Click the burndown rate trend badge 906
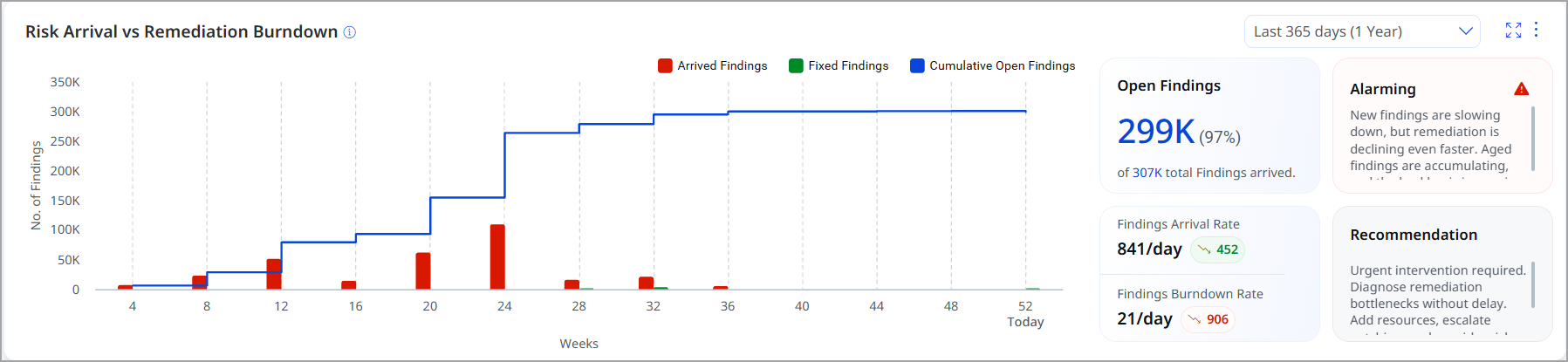 tap(1208, 319)
